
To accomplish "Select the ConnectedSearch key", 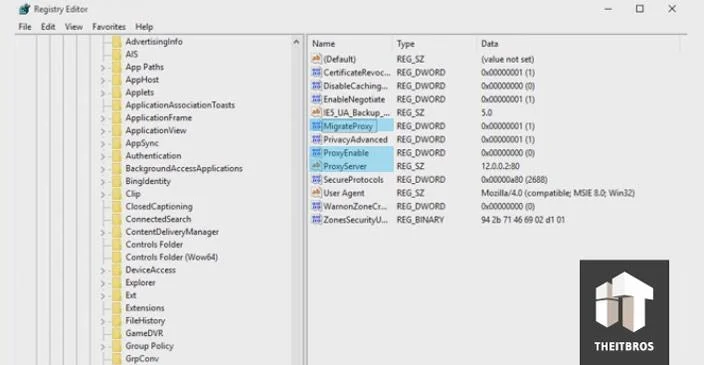I will click(158, 219).
